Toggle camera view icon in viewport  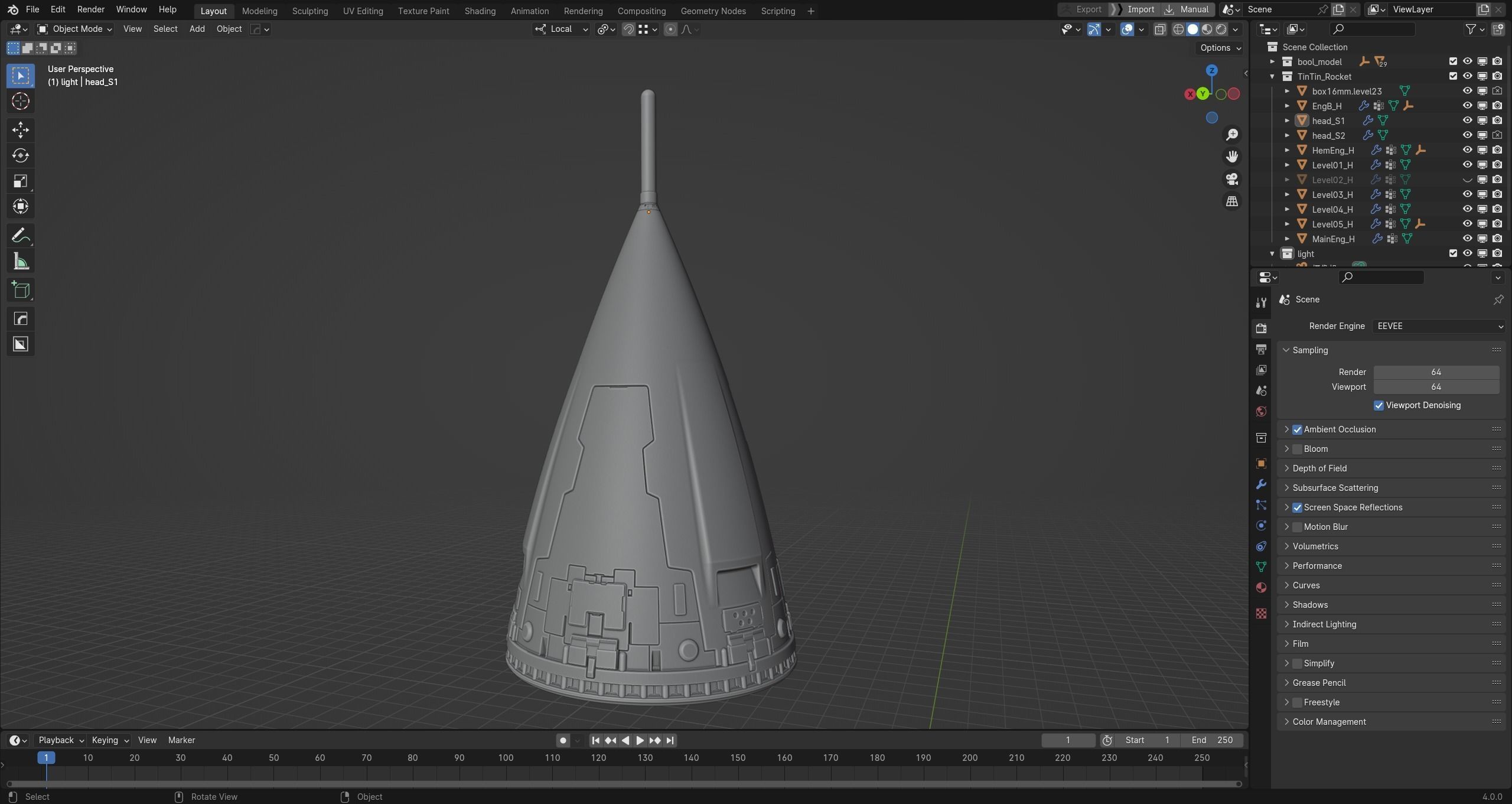click(1232, 179)
